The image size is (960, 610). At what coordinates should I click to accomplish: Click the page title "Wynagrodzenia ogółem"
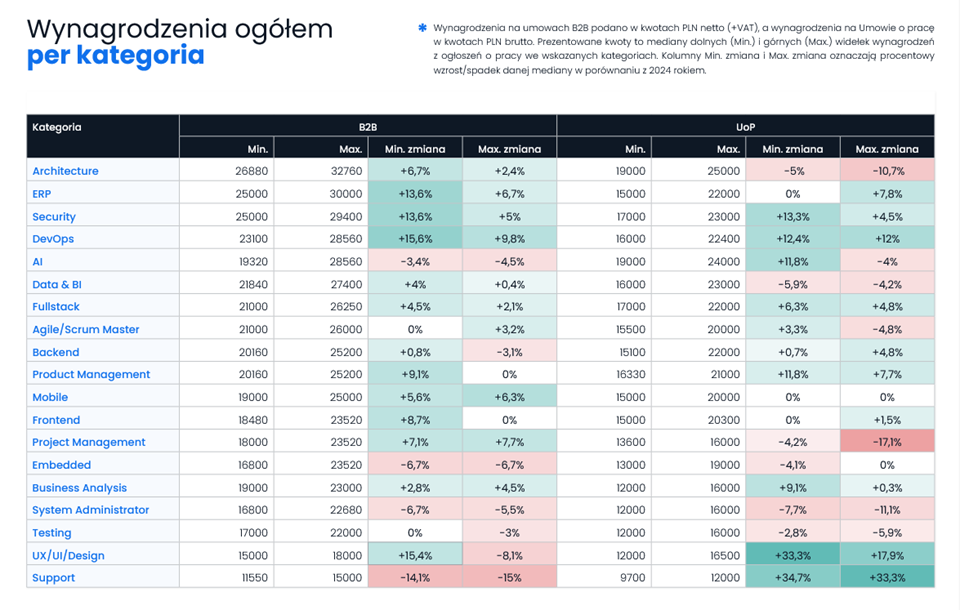click(x=179, y=28)
